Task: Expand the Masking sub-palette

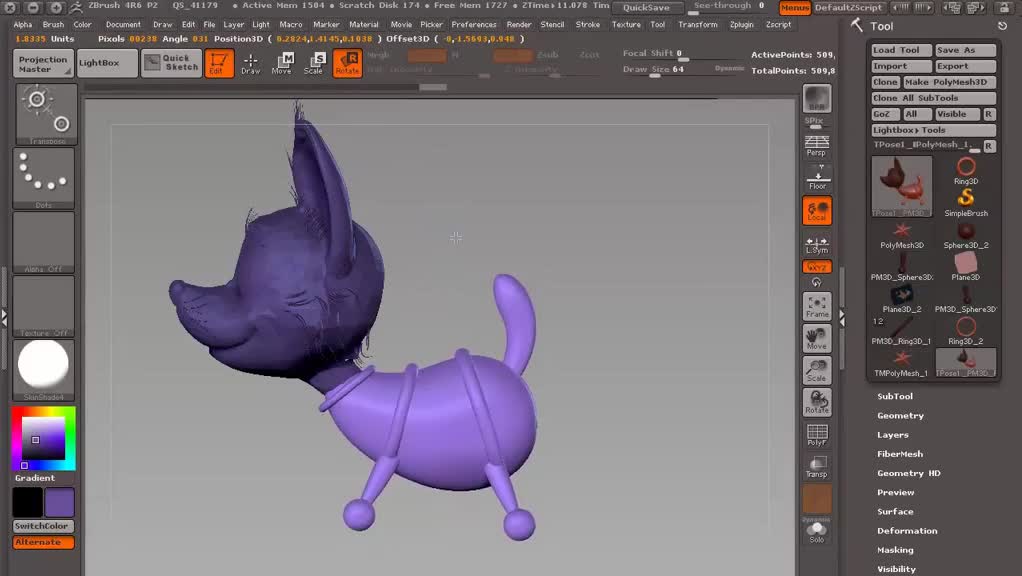Action: (x=895, y=550)
